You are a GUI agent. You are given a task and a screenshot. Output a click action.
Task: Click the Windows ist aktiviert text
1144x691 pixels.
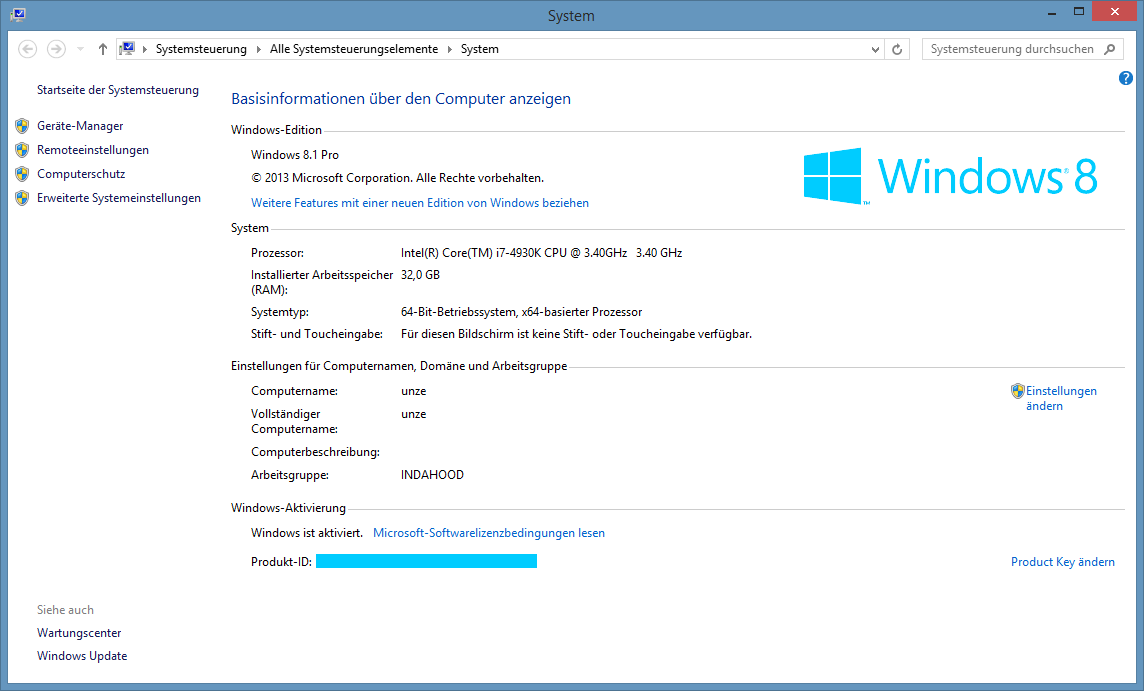[x=306, y=533]
